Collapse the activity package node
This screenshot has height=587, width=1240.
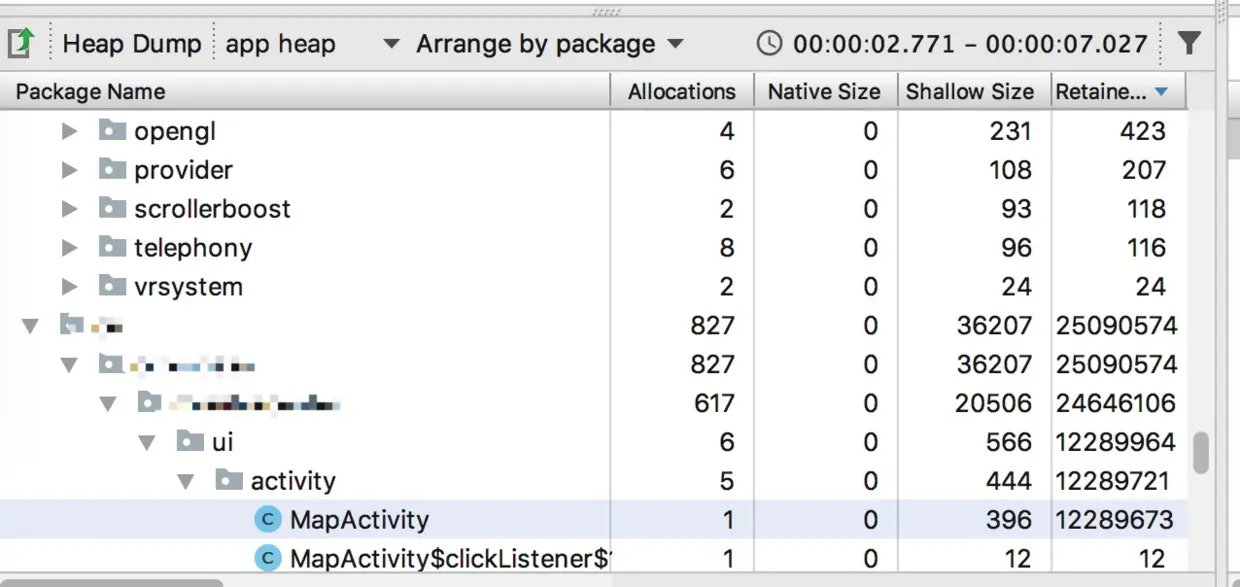(185, 481)
